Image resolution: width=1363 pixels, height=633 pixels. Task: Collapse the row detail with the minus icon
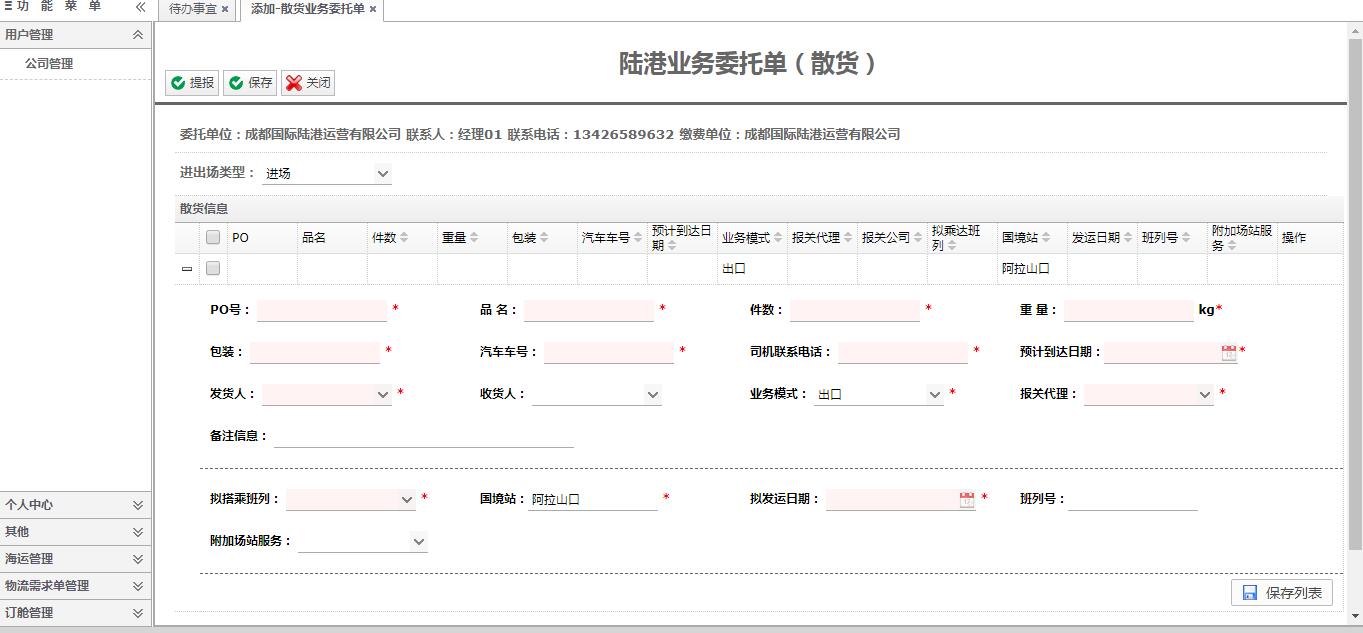[x=187, y=269]
